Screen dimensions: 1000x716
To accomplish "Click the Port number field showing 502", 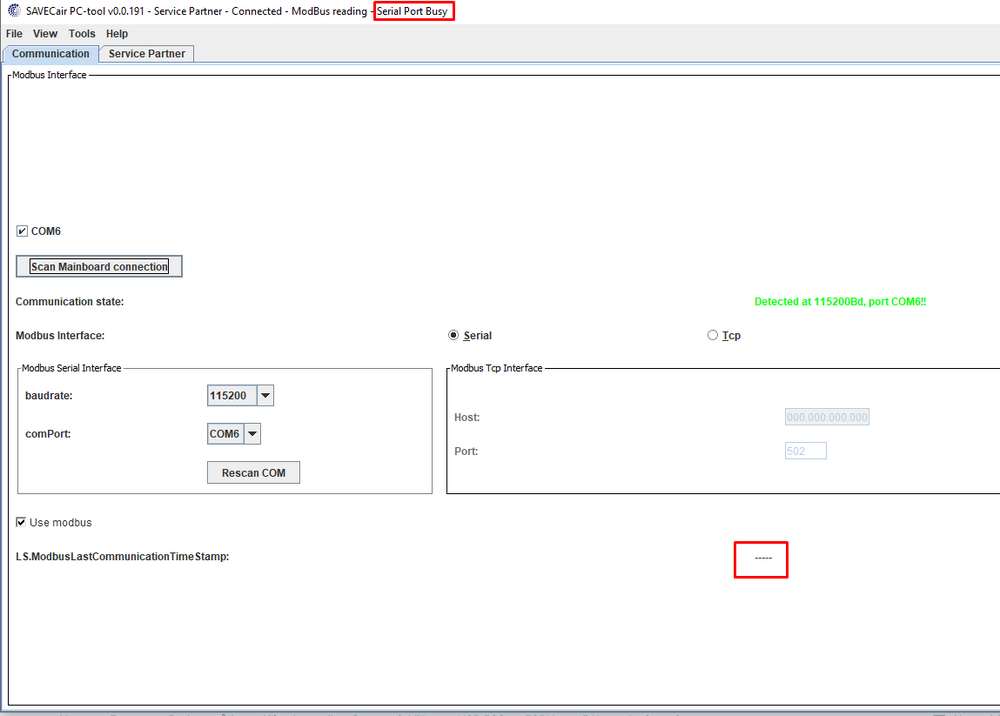I will [805, 451].
